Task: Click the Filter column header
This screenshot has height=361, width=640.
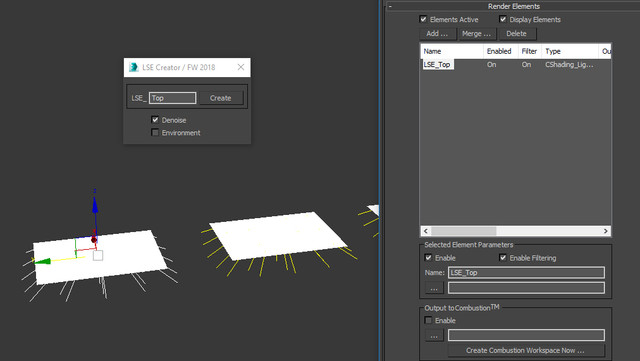Action: tap(529, 51)
